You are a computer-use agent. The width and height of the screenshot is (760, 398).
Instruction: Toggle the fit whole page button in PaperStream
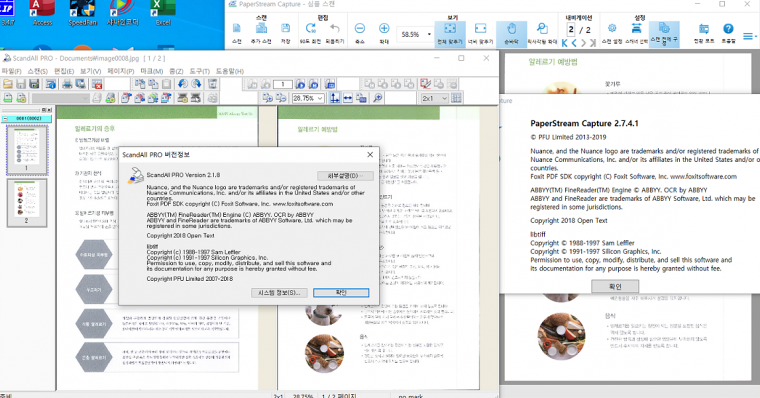point(450,33)
